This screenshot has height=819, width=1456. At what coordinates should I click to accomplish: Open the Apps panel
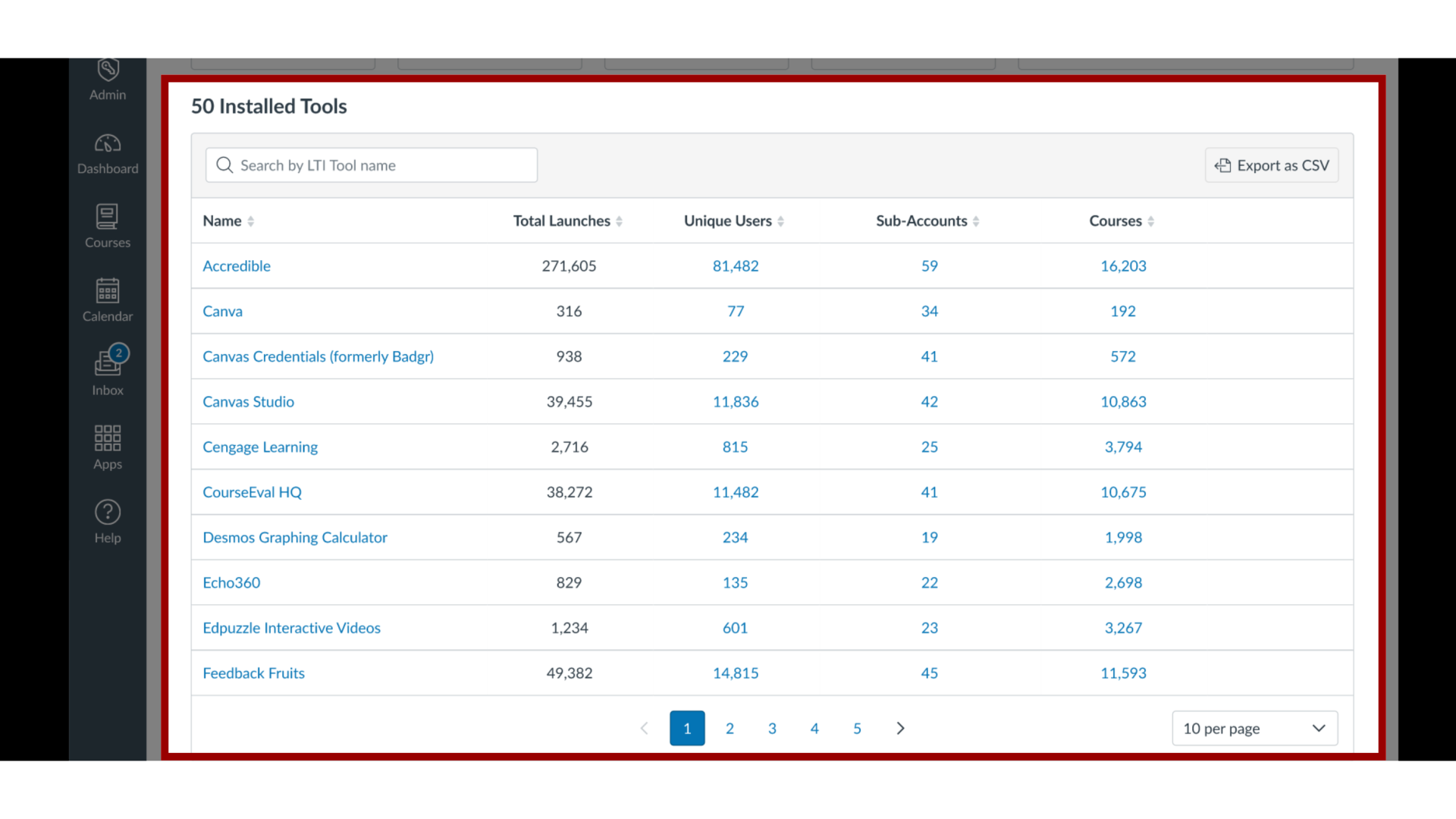pos(108,447)
